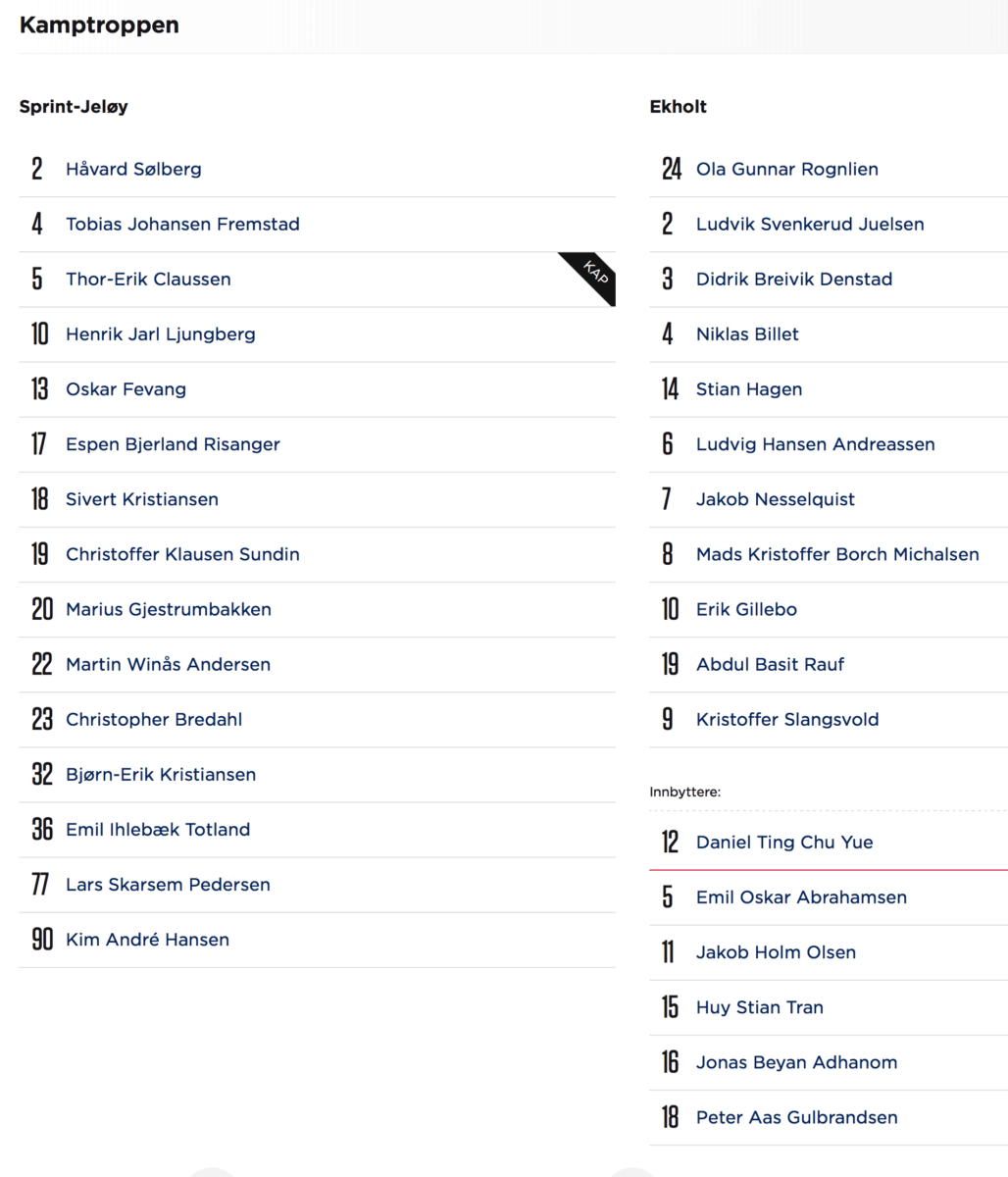Open Jonas Beyan Adhanom's player page
The width and height of the screenshot is (1008, 1177).
point(796,1061)
